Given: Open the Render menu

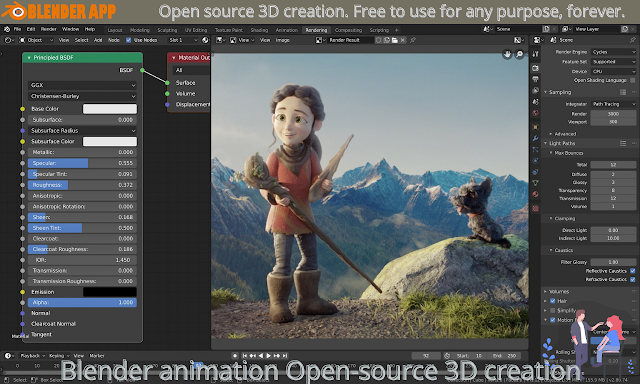Looking at the screenshot, I should [x=49, y=29].
